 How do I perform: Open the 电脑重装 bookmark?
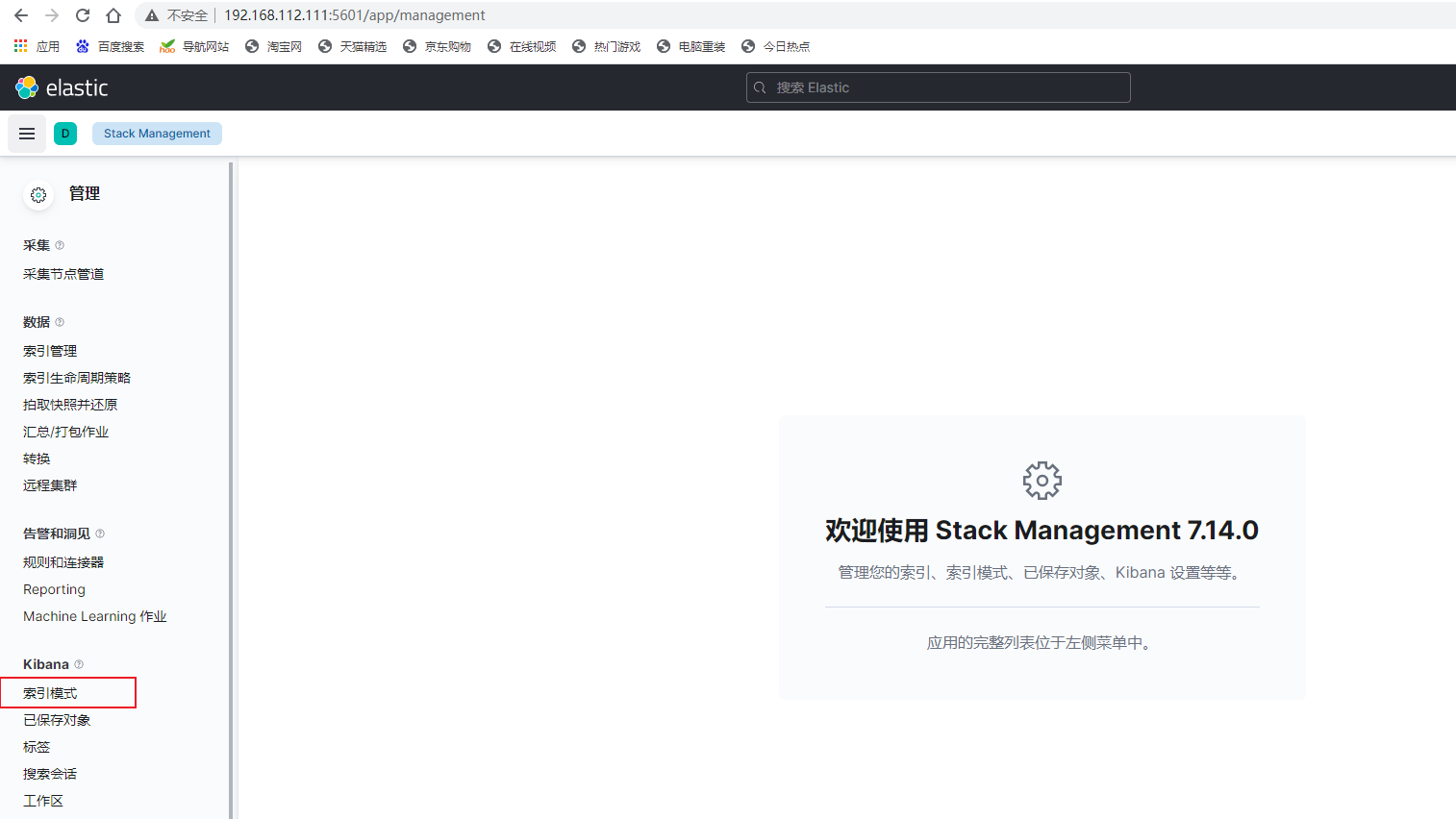click(x=690, y=46)
